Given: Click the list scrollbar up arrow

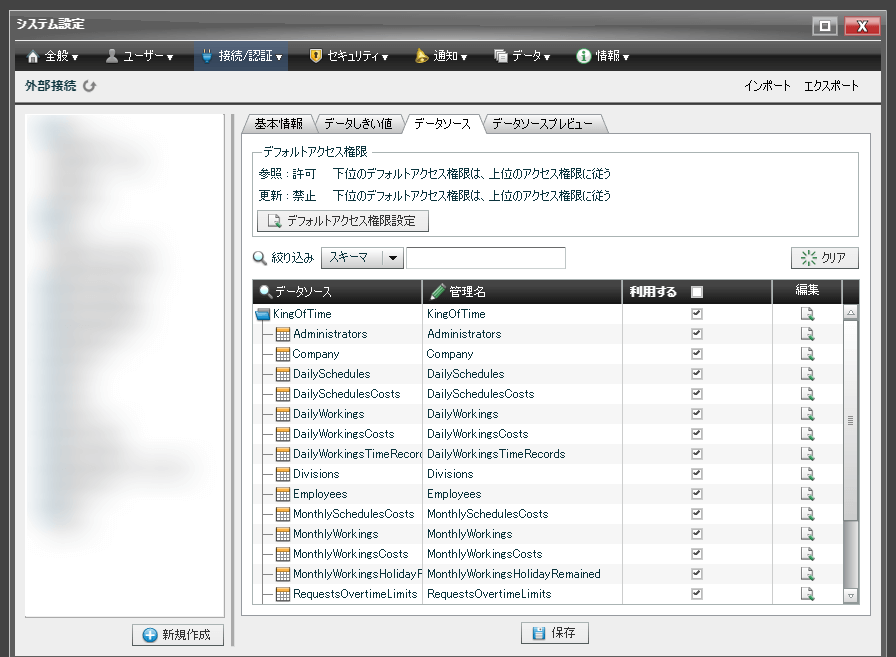Looking at the screenshot, I should click(x=850, y=313).
